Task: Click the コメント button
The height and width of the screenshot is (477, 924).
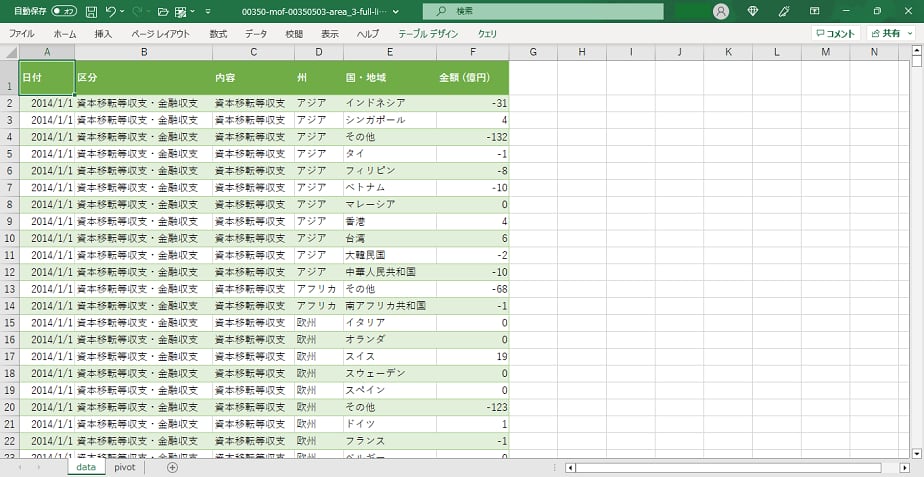Action: [834, 33]
